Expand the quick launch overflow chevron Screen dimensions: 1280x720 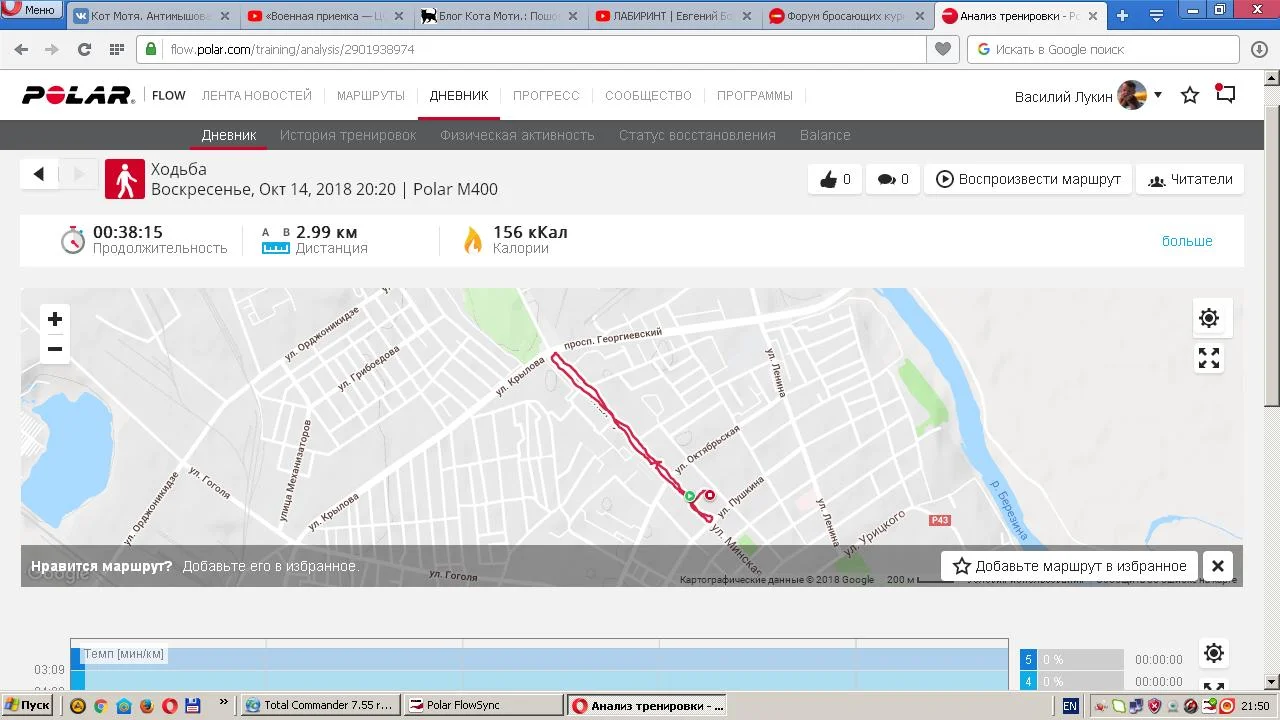pos(223,704)
